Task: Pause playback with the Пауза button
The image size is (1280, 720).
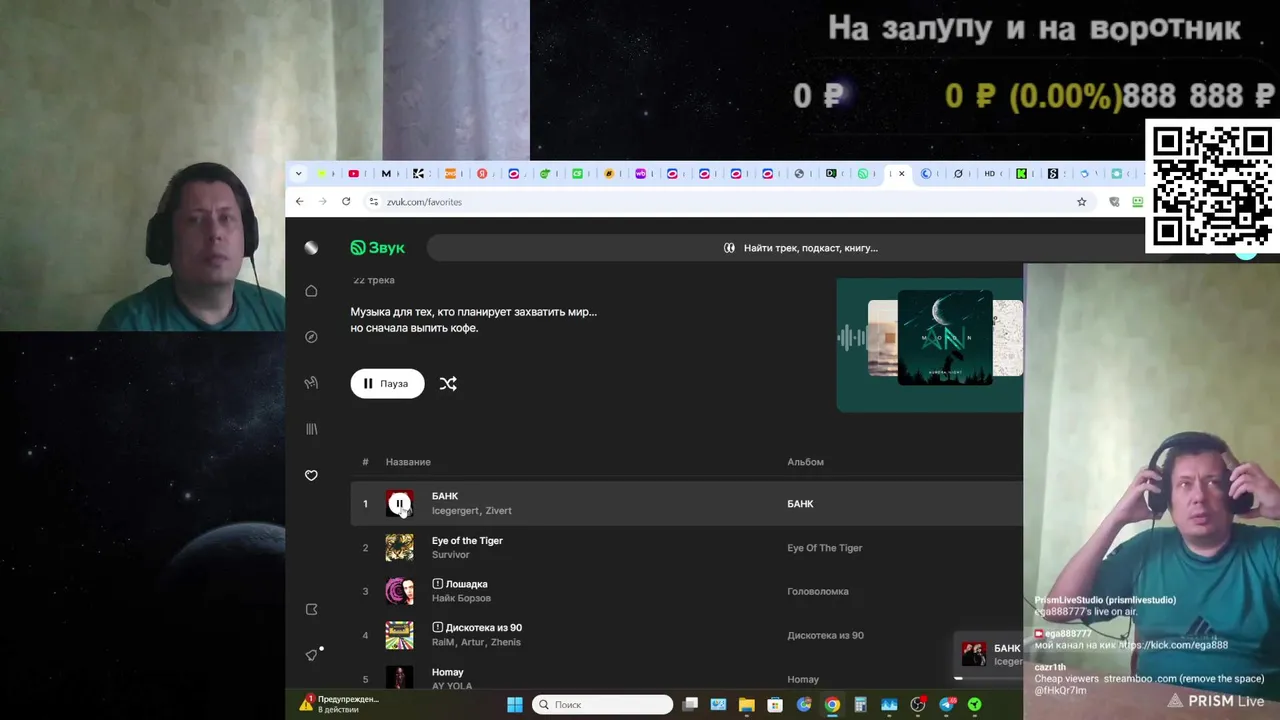Action: point(387,383)
